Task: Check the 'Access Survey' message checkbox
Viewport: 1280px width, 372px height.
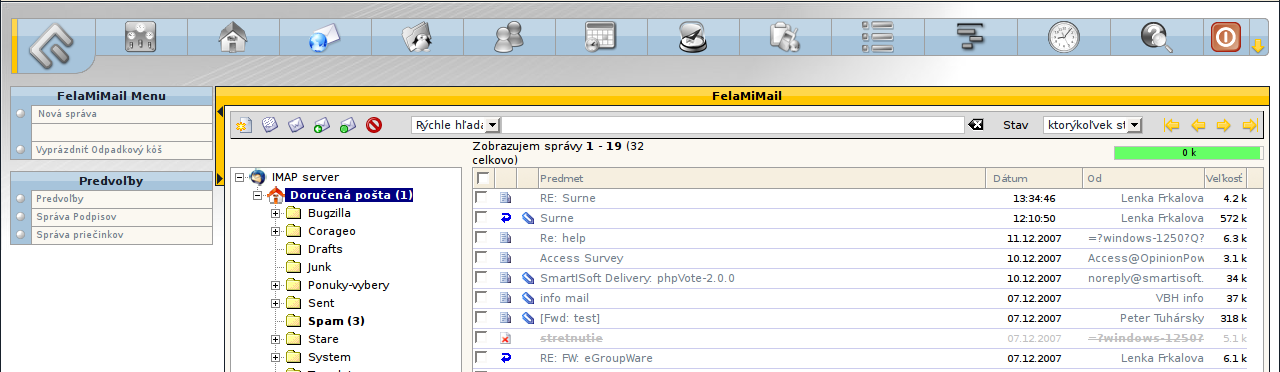Action: (482, 257)
